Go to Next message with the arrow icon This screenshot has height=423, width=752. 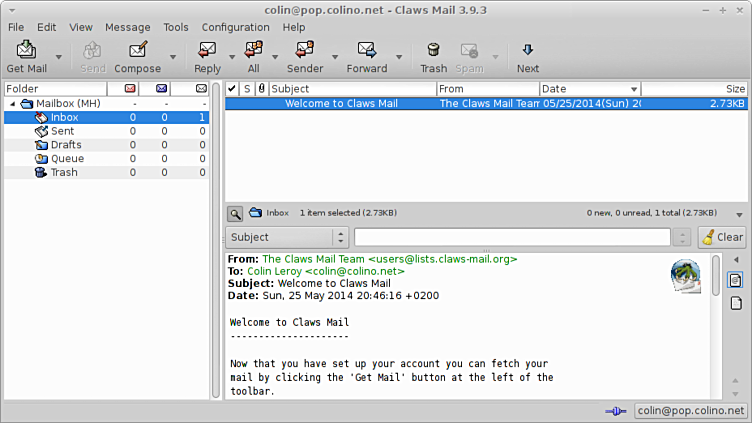coord(528,50)
